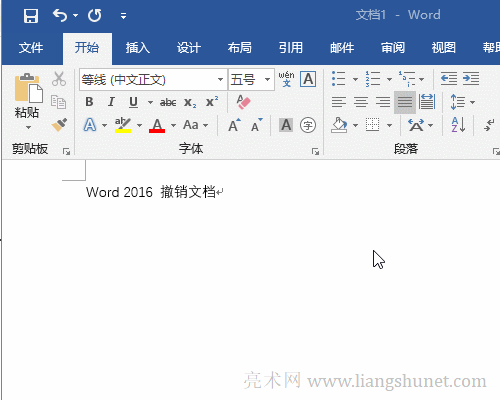Click the Save icon in Quick Access Toolbar
Screen dimensions: 500x400
click(31, 15)
